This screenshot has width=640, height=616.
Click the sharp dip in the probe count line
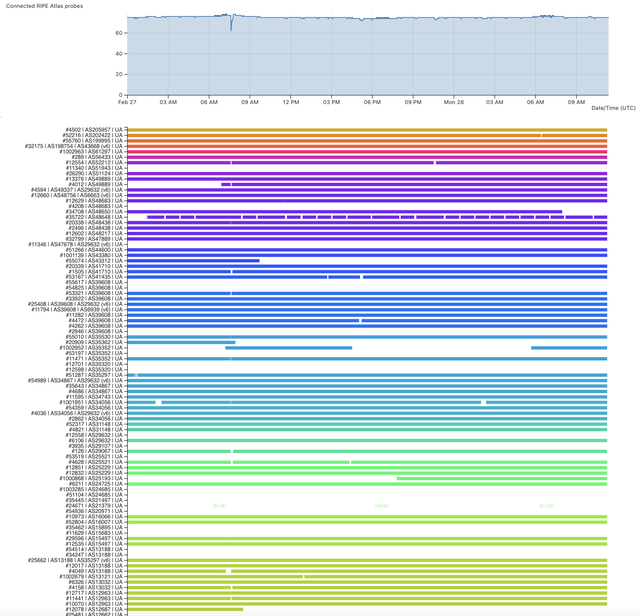coord(231,25)
